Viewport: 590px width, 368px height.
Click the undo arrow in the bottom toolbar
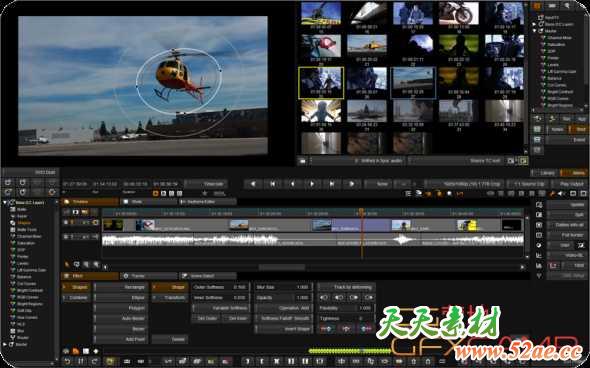pos(68,361)
